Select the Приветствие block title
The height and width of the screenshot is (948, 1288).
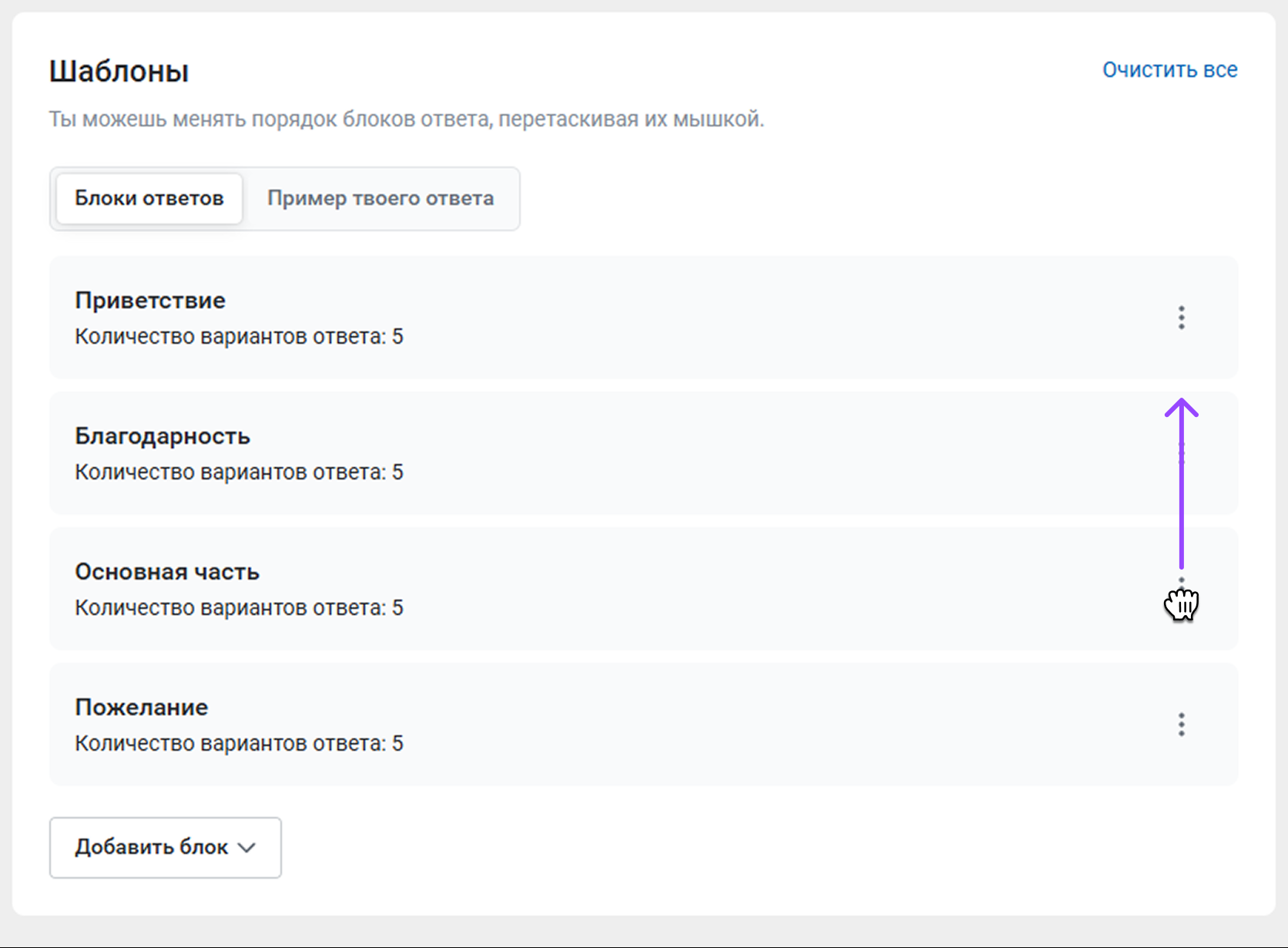(x=150, y=301)
